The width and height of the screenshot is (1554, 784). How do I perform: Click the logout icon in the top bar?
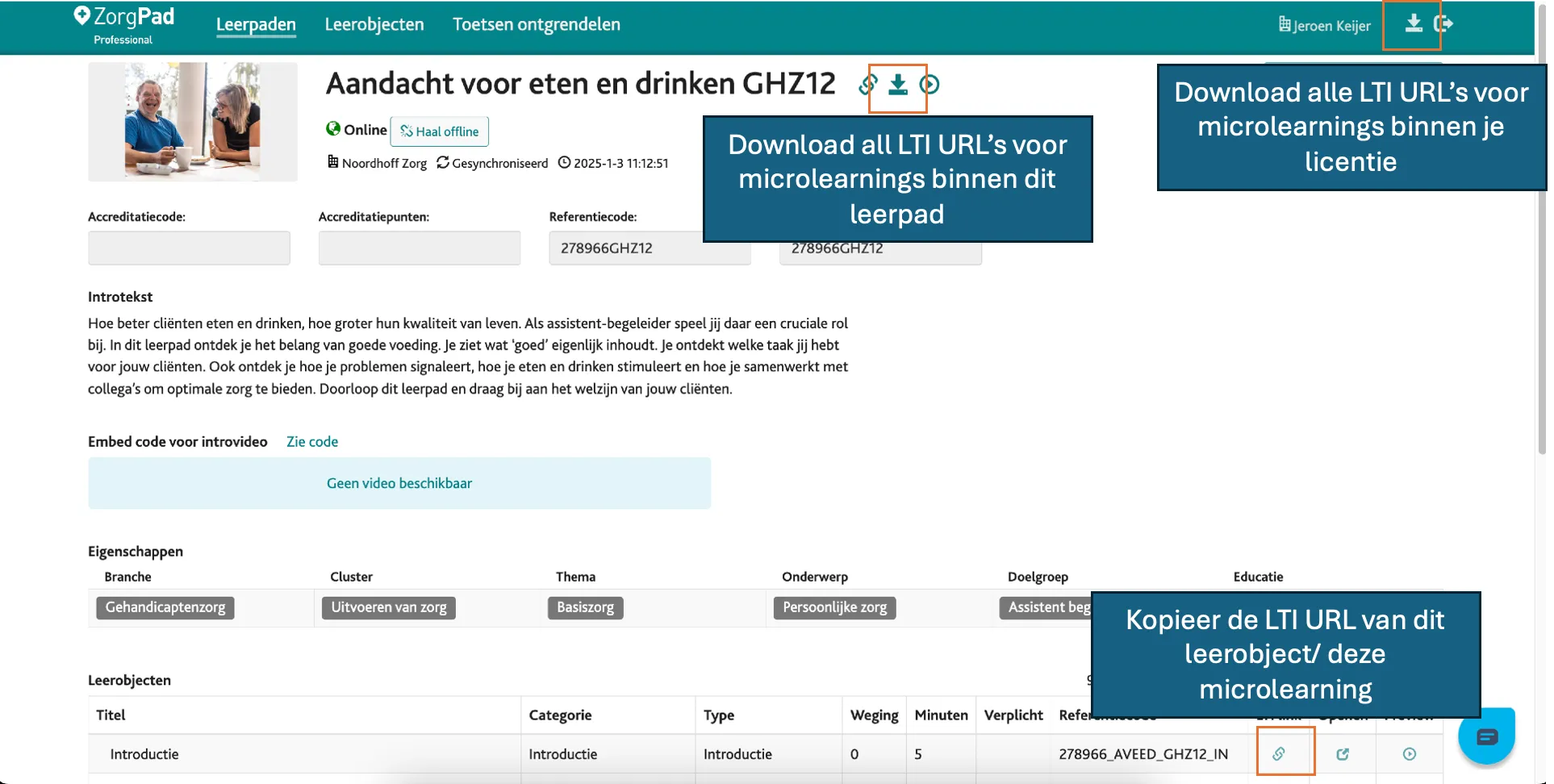point(1443,23)
